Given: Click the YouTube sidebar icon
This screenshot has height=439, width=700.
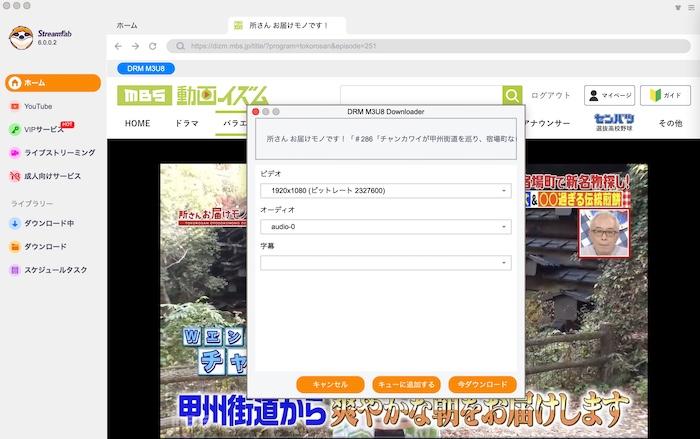Looking at the screenshot, I should [15, 106].
